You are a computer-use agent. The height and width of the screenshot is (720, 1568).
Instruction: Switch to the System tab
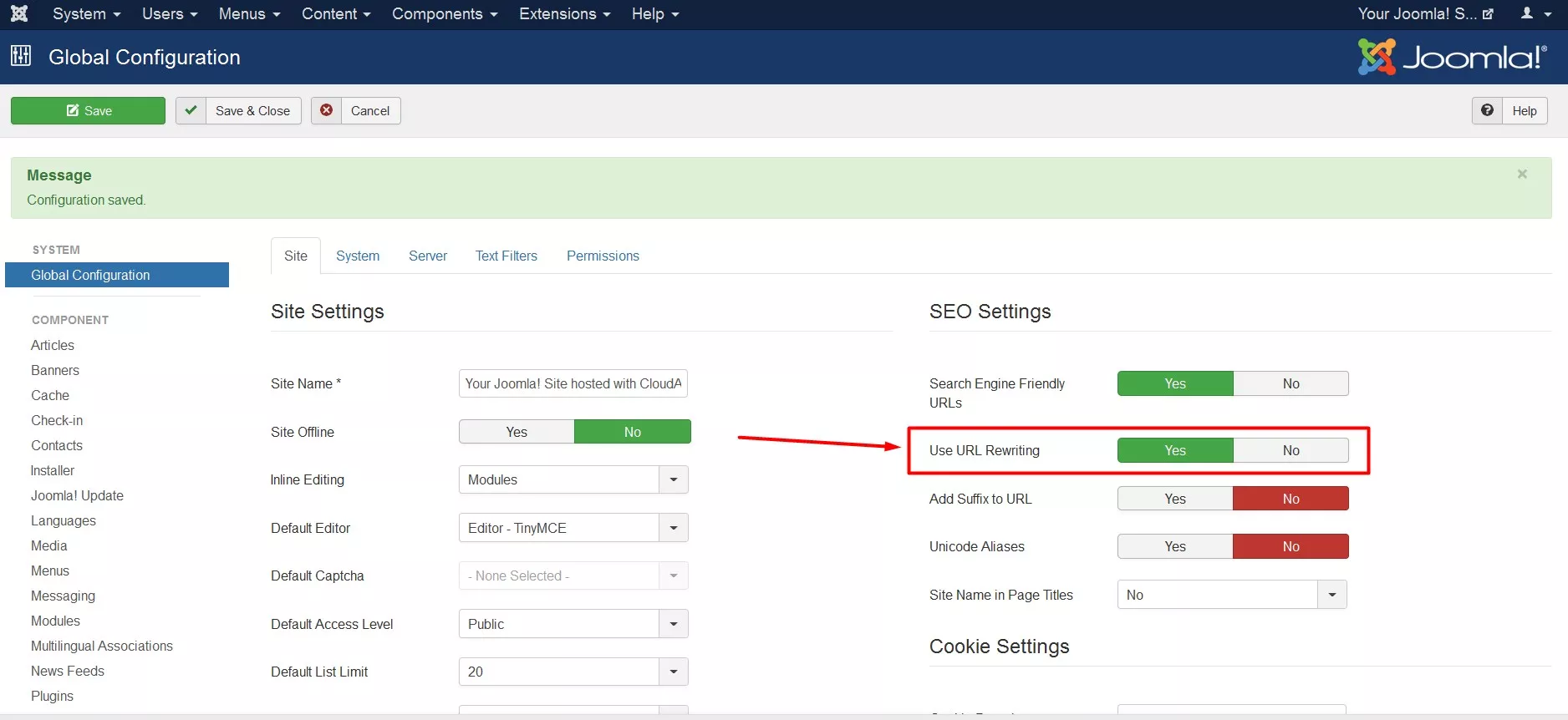[358, 256]
